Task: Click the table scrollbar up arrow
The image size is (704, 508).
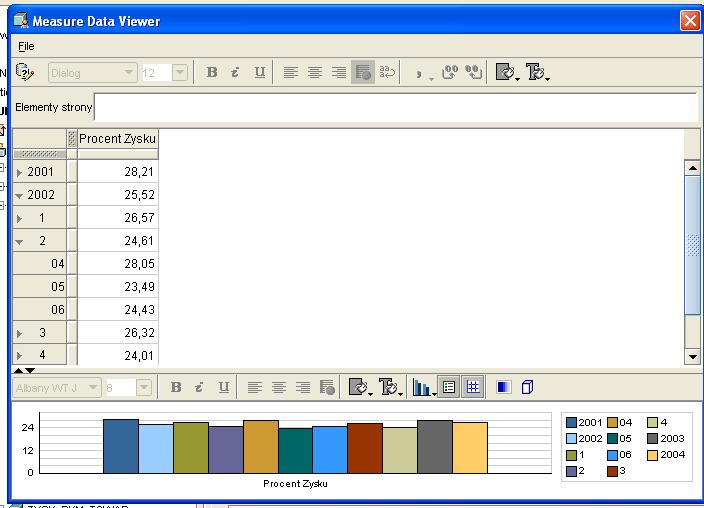Action: coord(693,168)
